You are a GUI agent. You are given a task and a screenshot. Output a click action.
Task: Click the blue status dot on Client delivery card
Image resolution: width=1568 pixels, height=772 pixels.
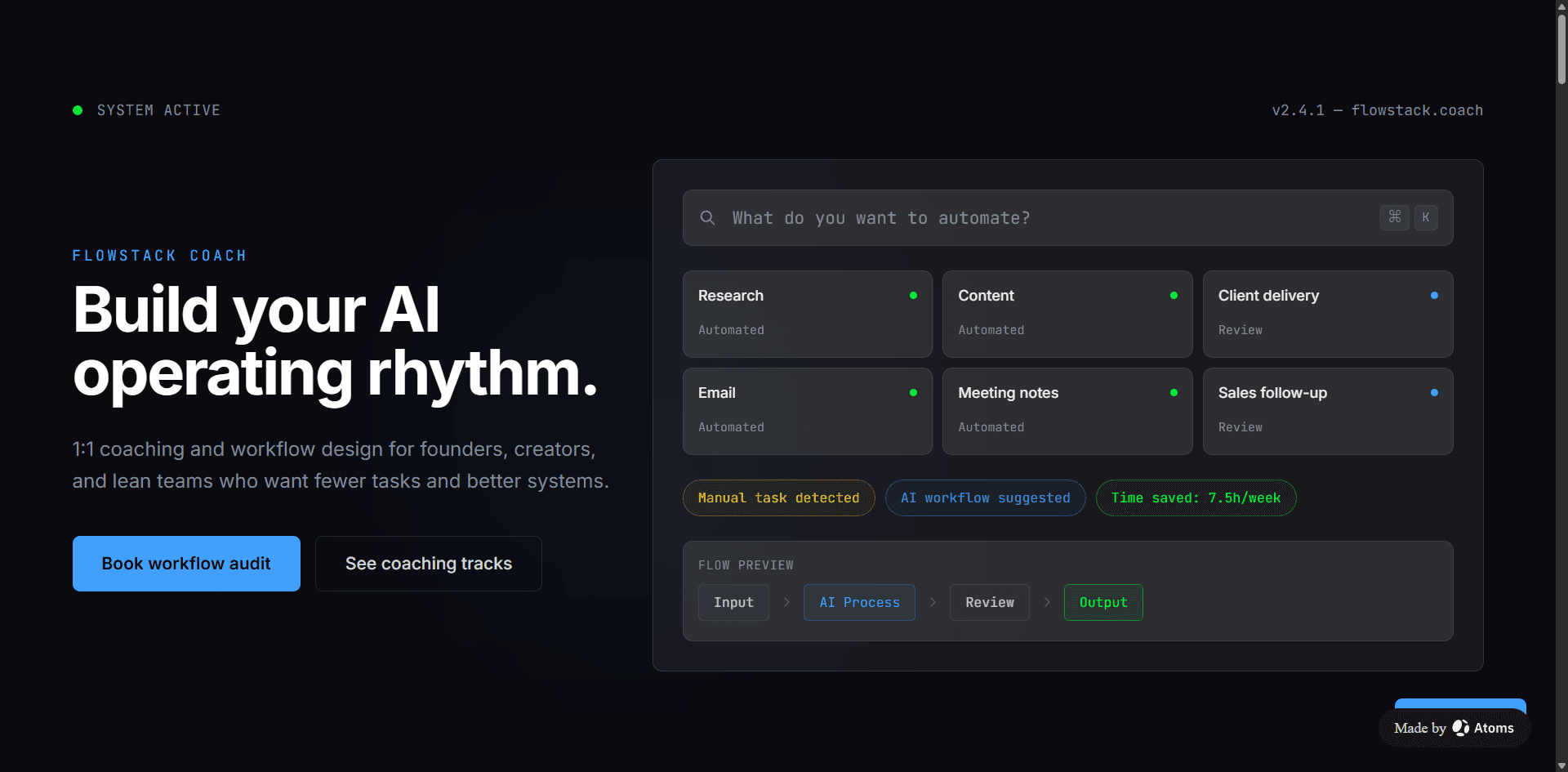(x=1434, y=296)
